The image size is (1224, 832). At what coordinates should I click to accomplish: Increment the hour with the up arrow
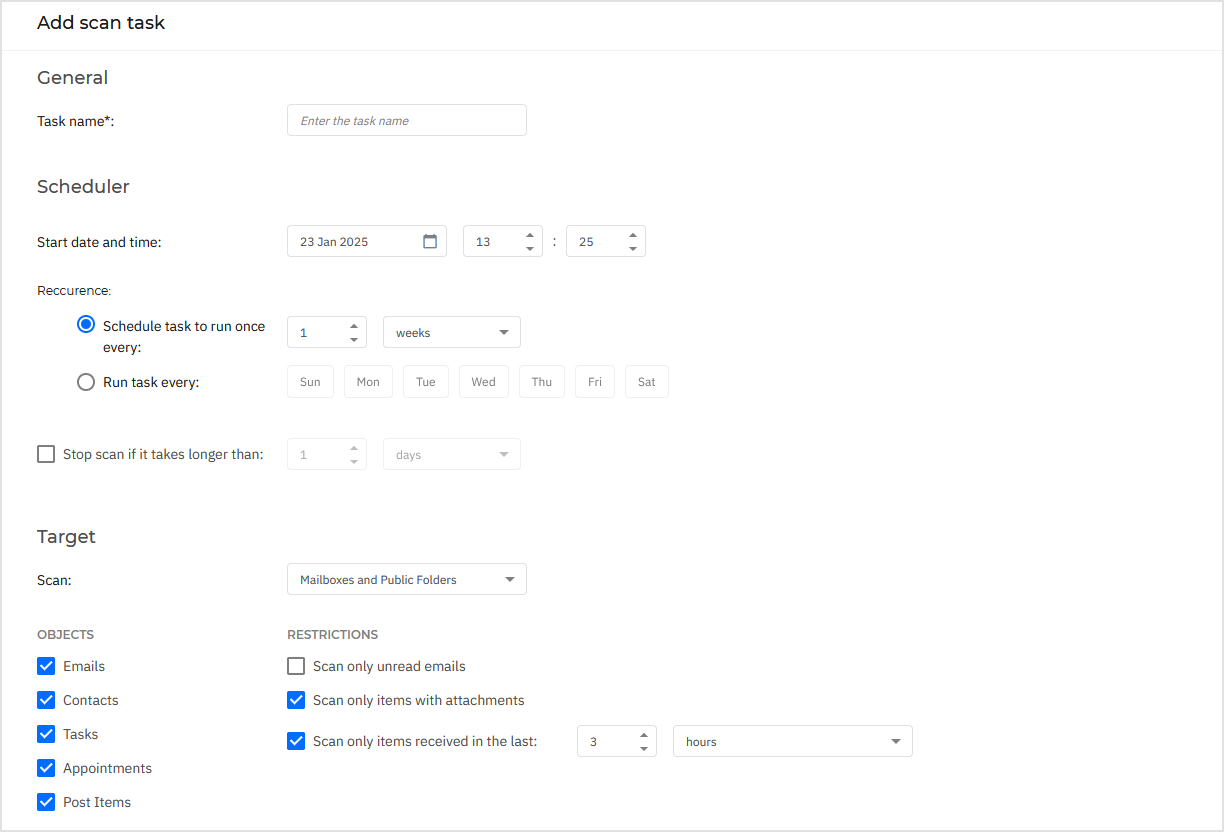click(530, 234)
